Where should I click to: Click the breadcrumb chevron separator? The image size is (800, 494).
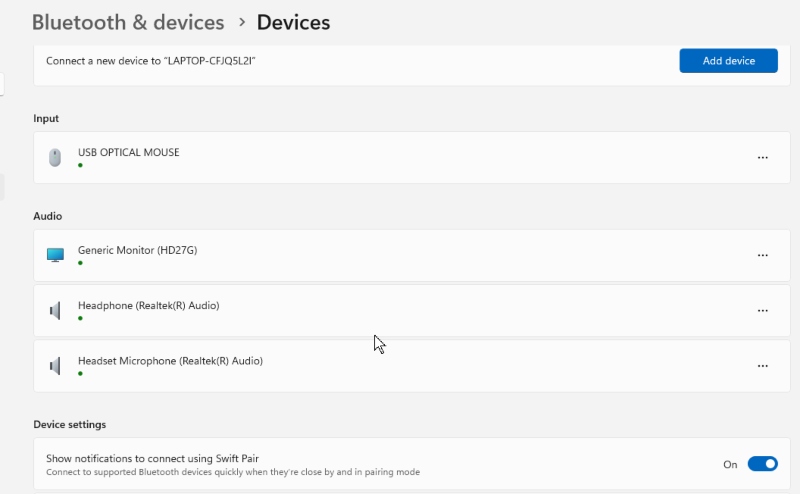pyautogui.click(x=242, y=22)
